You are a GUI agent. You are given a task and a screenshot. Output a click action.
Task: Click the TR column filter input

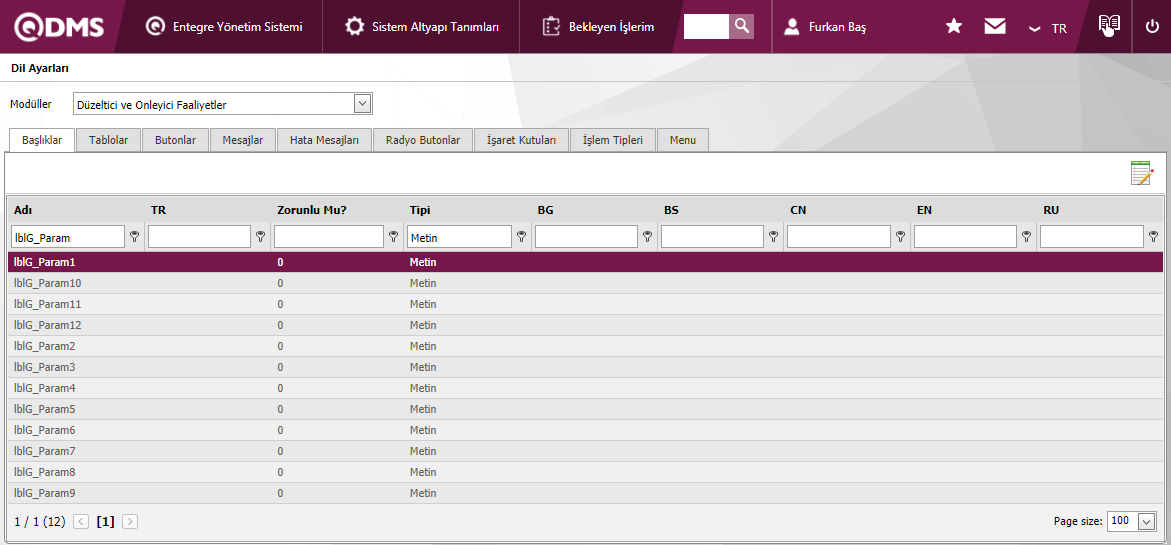(x=199, y=237)
